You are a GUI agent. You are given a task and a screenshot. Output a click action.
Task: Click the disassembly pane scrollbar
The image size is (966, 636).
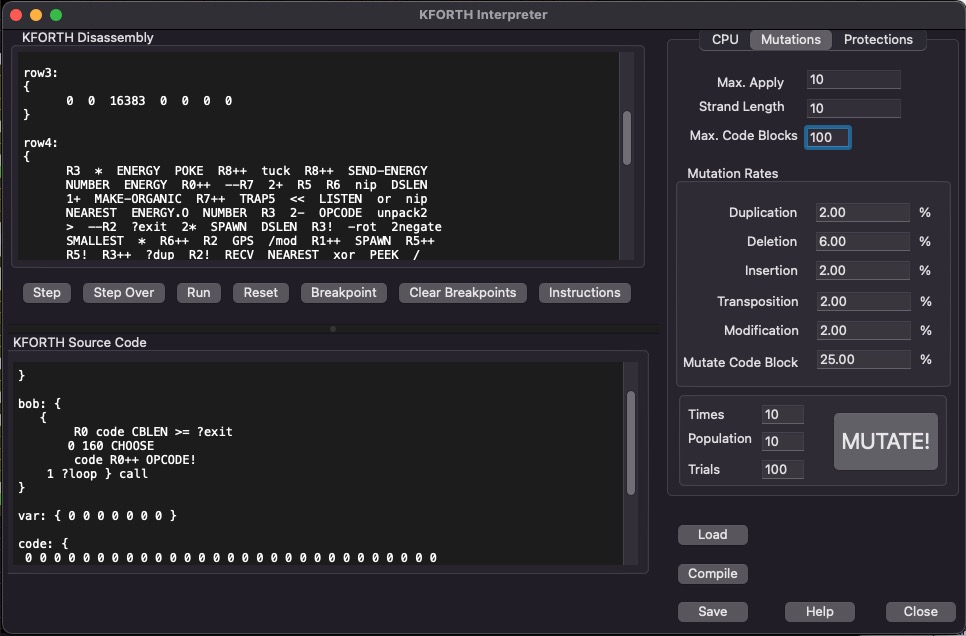(x=627, y=138)
